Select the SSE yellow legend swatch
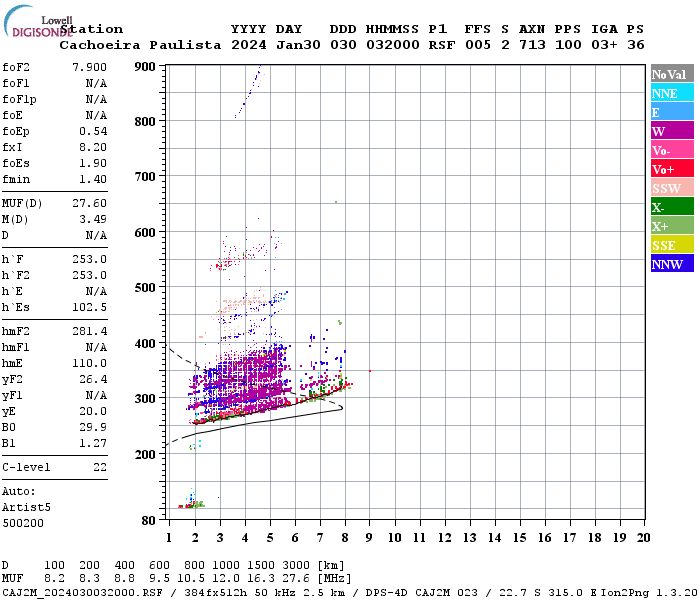Image resolution: width=700 pixels, height=600 pixels. click(672, 245)
